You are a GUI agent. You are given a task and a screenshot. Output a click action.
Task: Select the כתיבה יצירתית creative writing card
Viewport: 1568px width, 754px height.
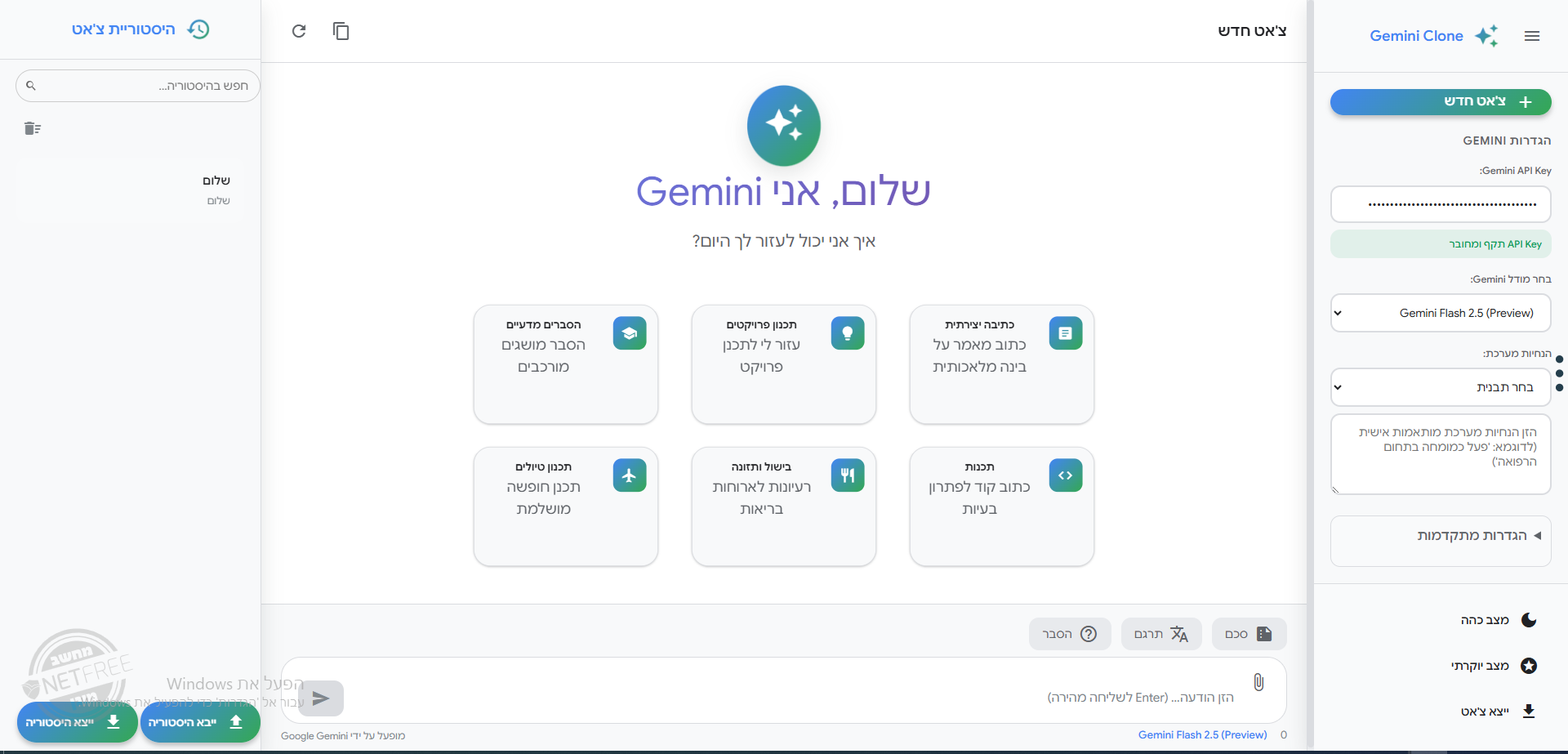point(1001,364)
